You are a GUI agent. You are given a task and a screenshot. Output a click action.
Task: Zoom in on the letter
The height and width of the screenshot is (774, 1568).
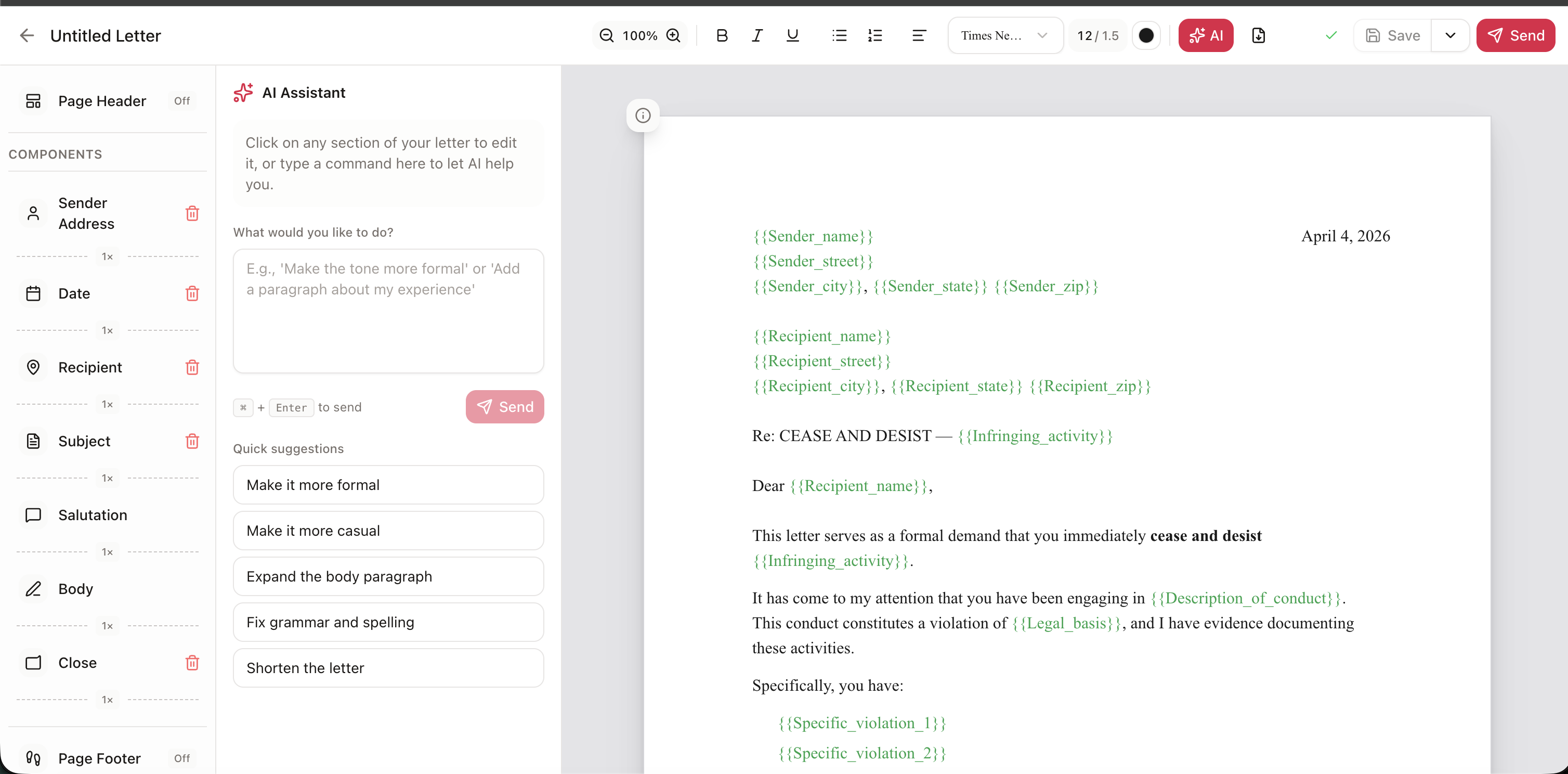pyautogui.click(x=673, y=35)
